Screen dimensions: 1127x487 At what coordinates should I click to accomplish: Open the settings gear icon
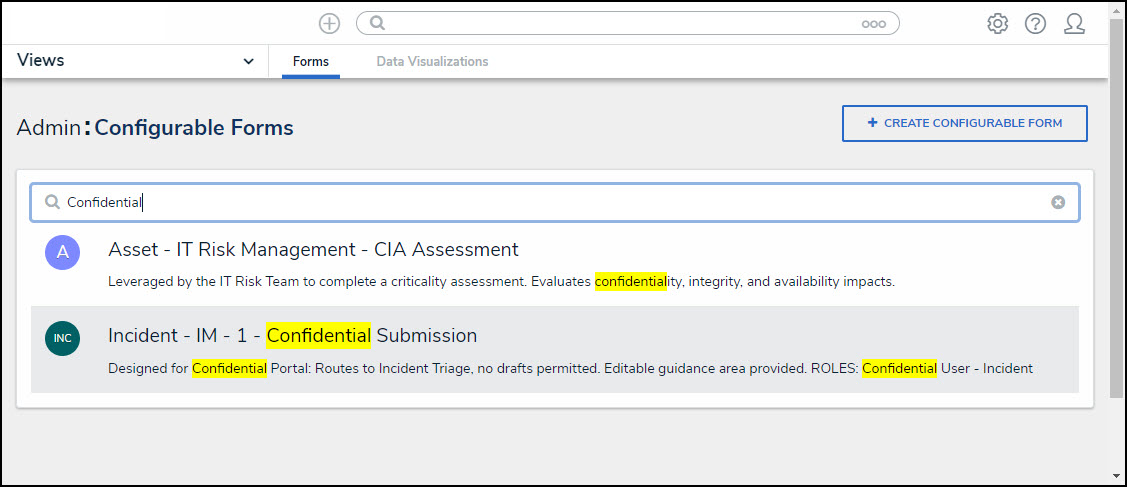pyautogui.click(x=997, y=23)
